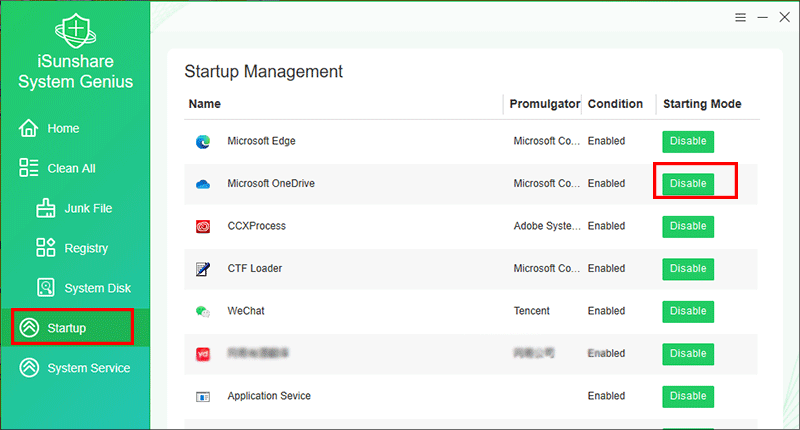Disable WeChat from starting automatically

click(688, 311)
